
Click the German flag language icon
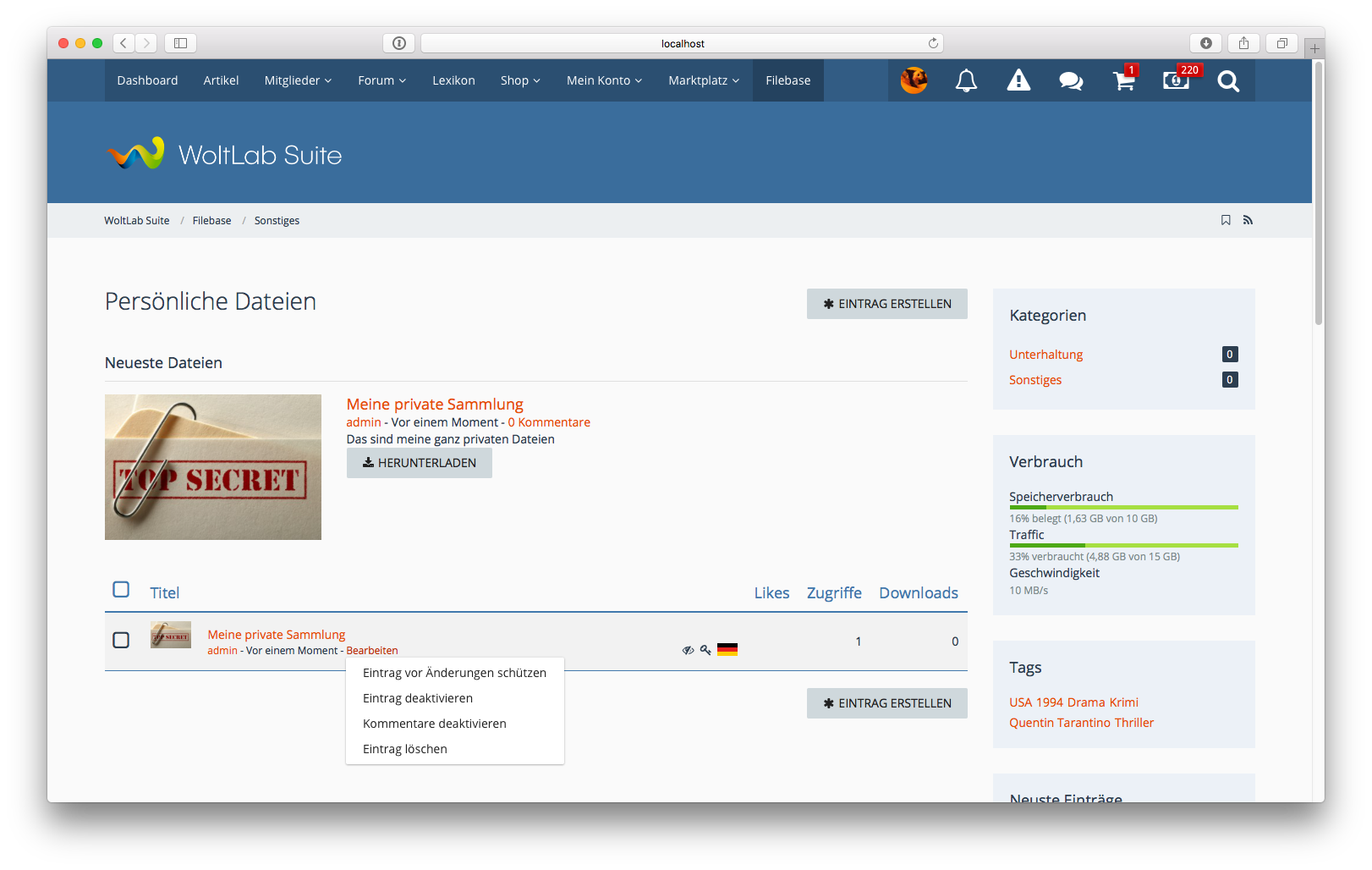pyautogui.click(x=727, y=650)
